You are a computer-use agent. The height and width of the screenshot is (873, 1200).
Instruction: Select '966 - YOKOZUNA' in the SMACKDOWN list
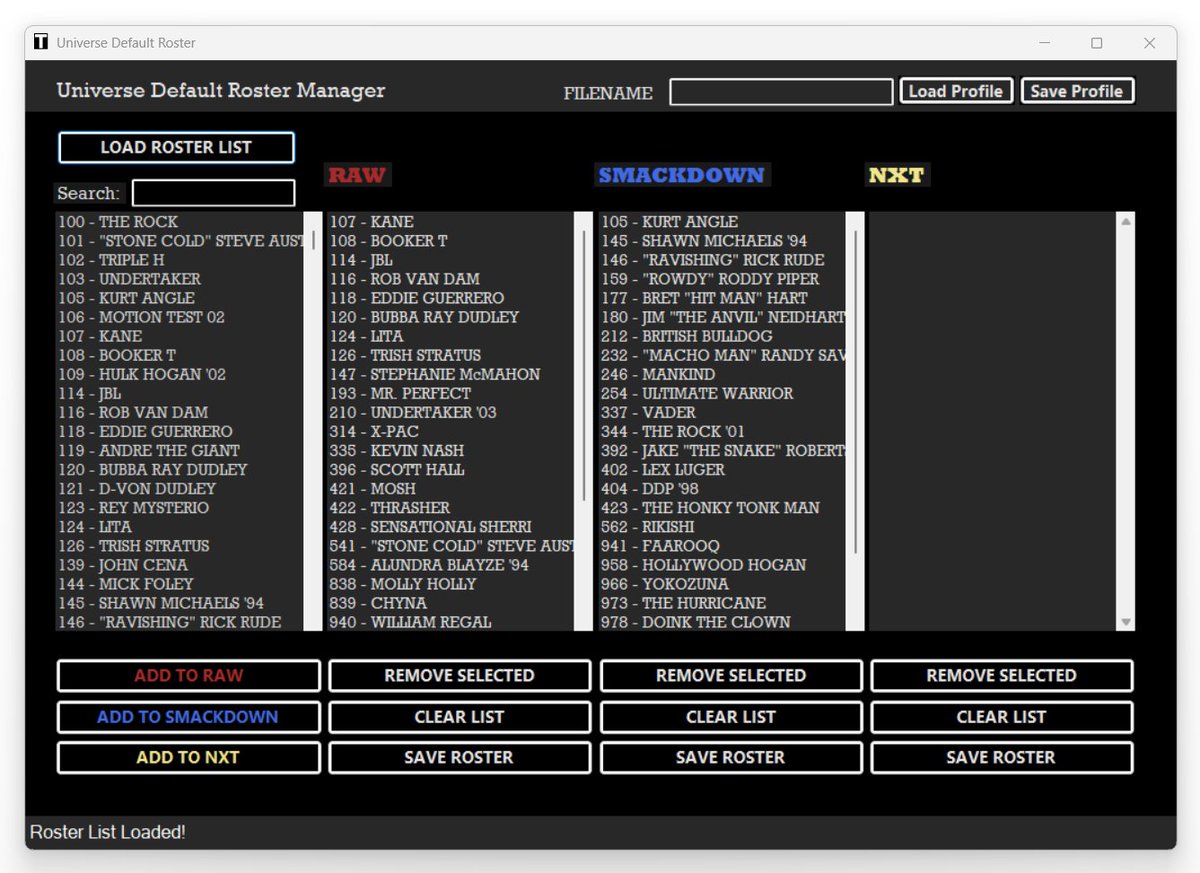click(x=722, y=584)
